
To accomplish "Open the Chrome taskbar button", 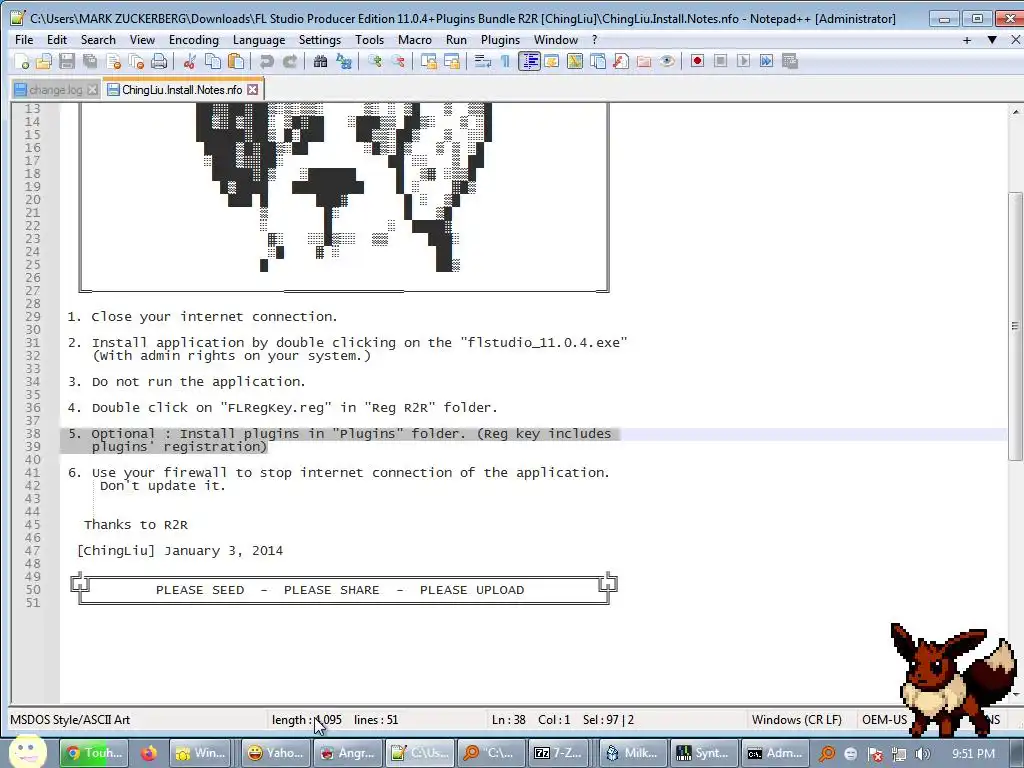I will click(x=93, y=753).
